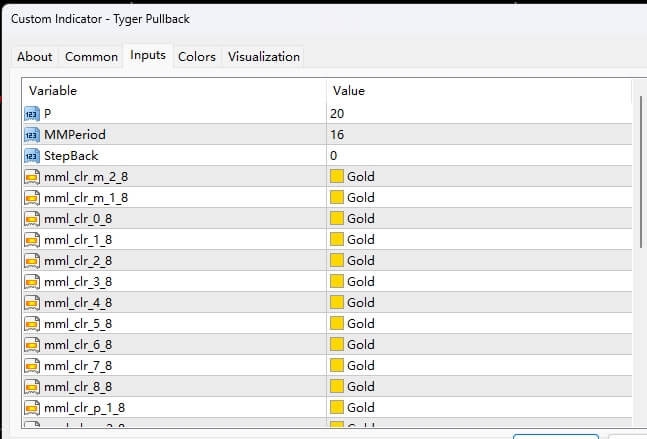Viewport: 647px width, 439px height.
Task: Click the StepBack variable type icon
Action: (31, 156)
